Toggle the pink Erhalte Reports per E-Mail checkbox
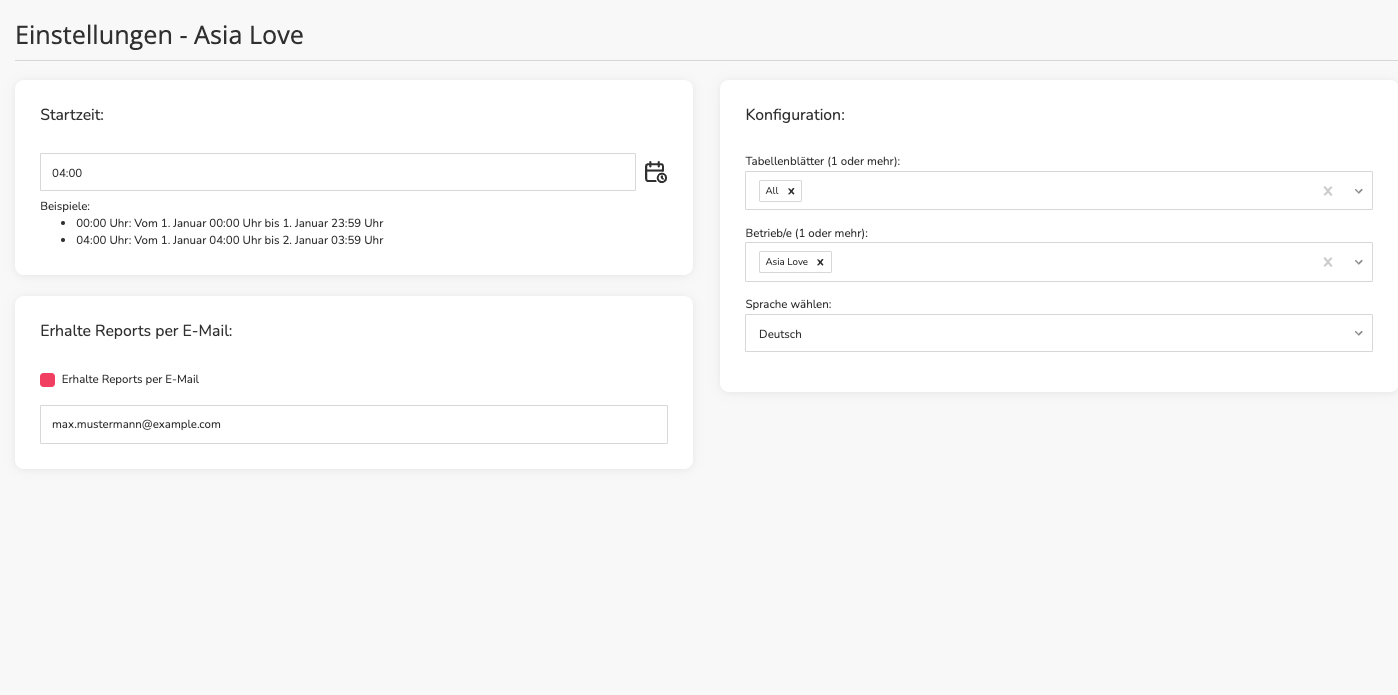The image size is (1398, 695). point(48,380)
